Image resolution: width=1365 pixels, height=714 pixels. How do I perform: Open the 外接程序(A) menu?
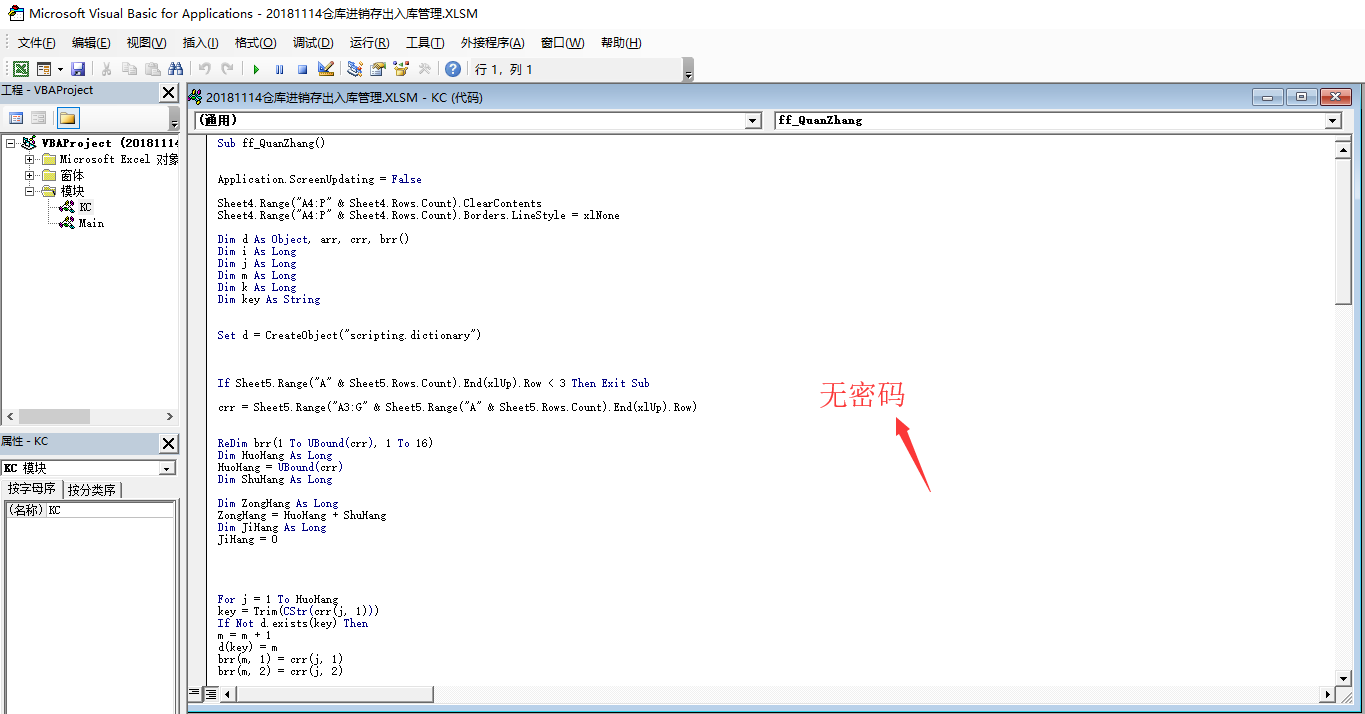(x=492, y=43)
